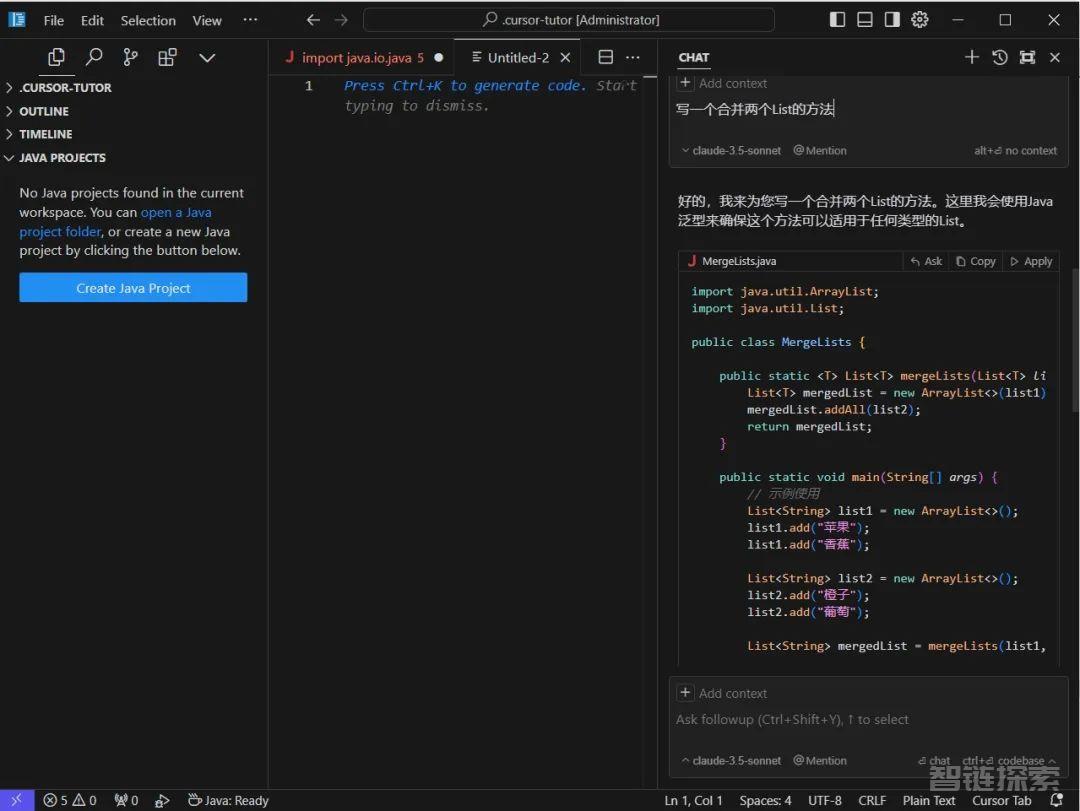Open errors and warnings status indicator
Viewport: 1080px width, 811px height.
[x=70, y=800]
